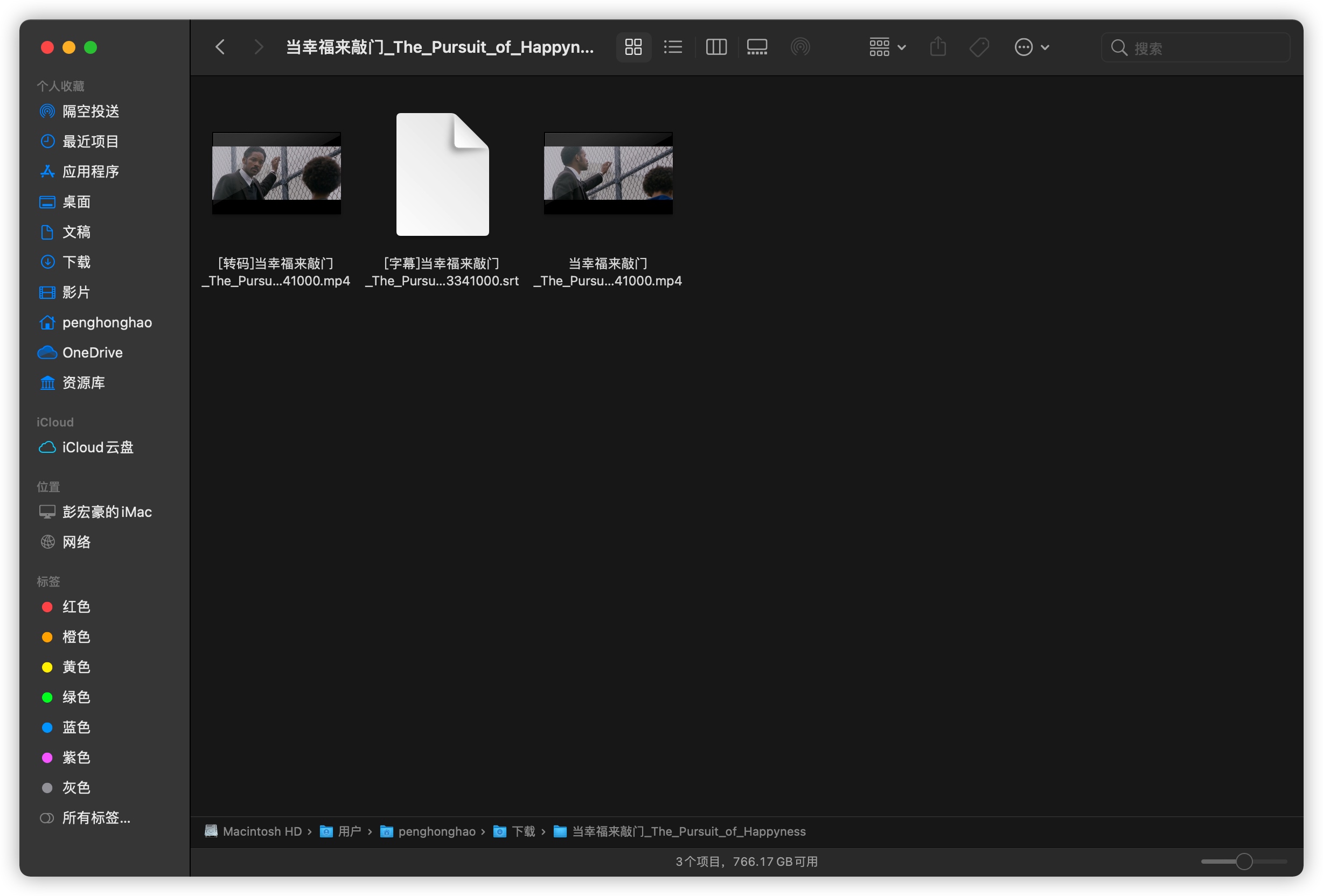Select the [字幕] .srt subtitle file
The height and width of the screenshot is (896, 1323).
pos(442,175)
